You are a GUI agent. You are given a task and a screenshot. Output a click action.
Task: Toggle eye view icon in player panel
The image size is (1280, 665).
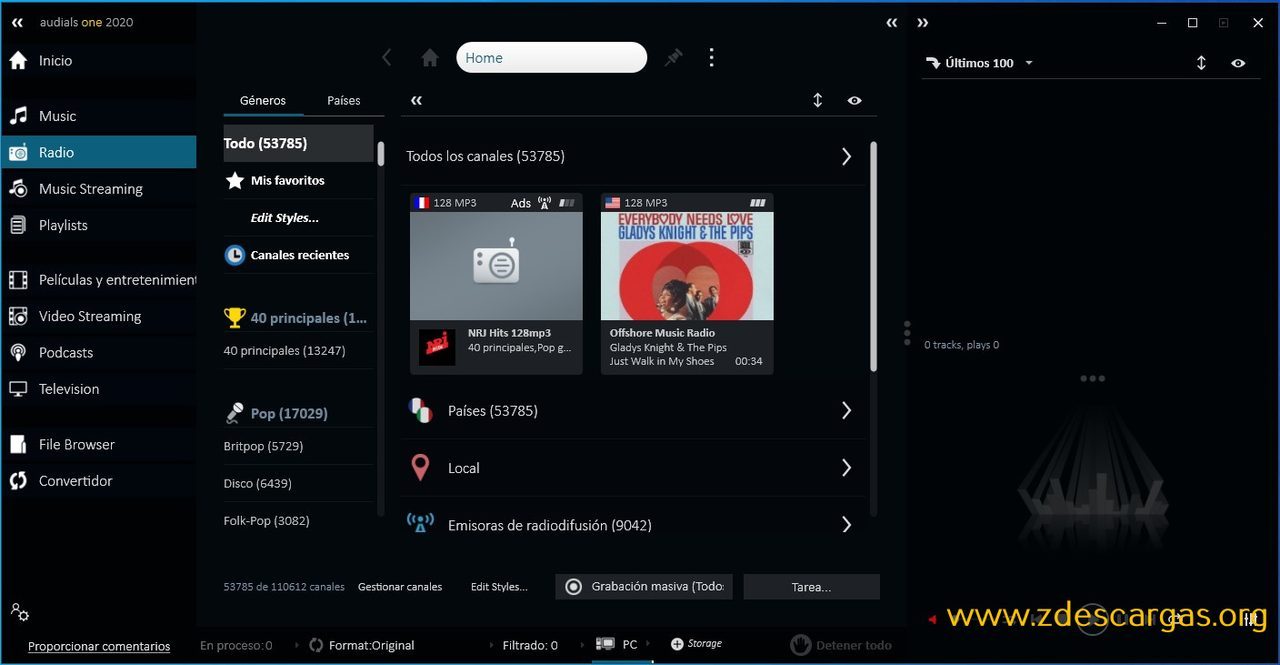(1238, 63)
